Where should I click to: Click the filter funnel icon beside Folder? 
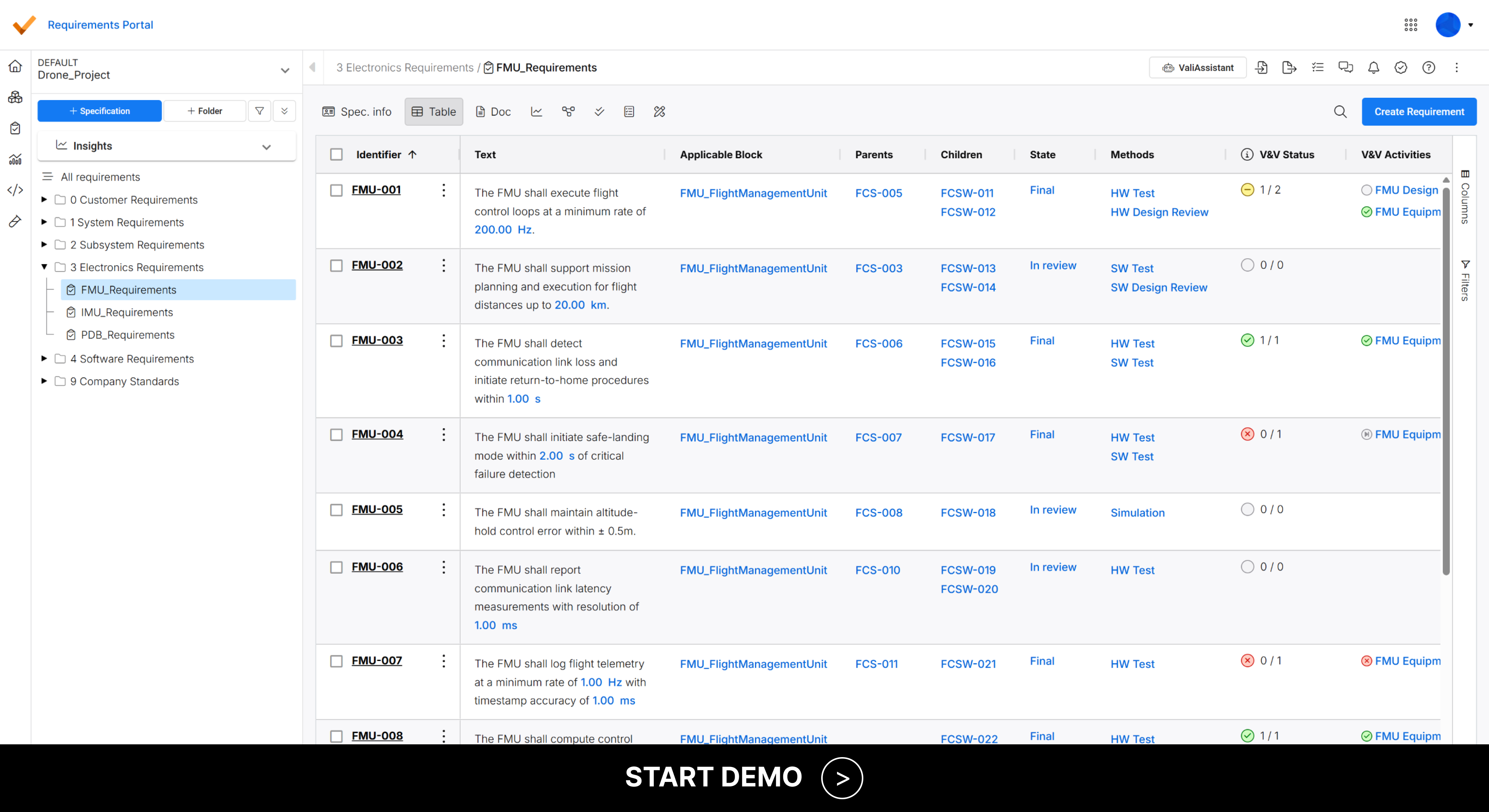click(x=259, y=111)
